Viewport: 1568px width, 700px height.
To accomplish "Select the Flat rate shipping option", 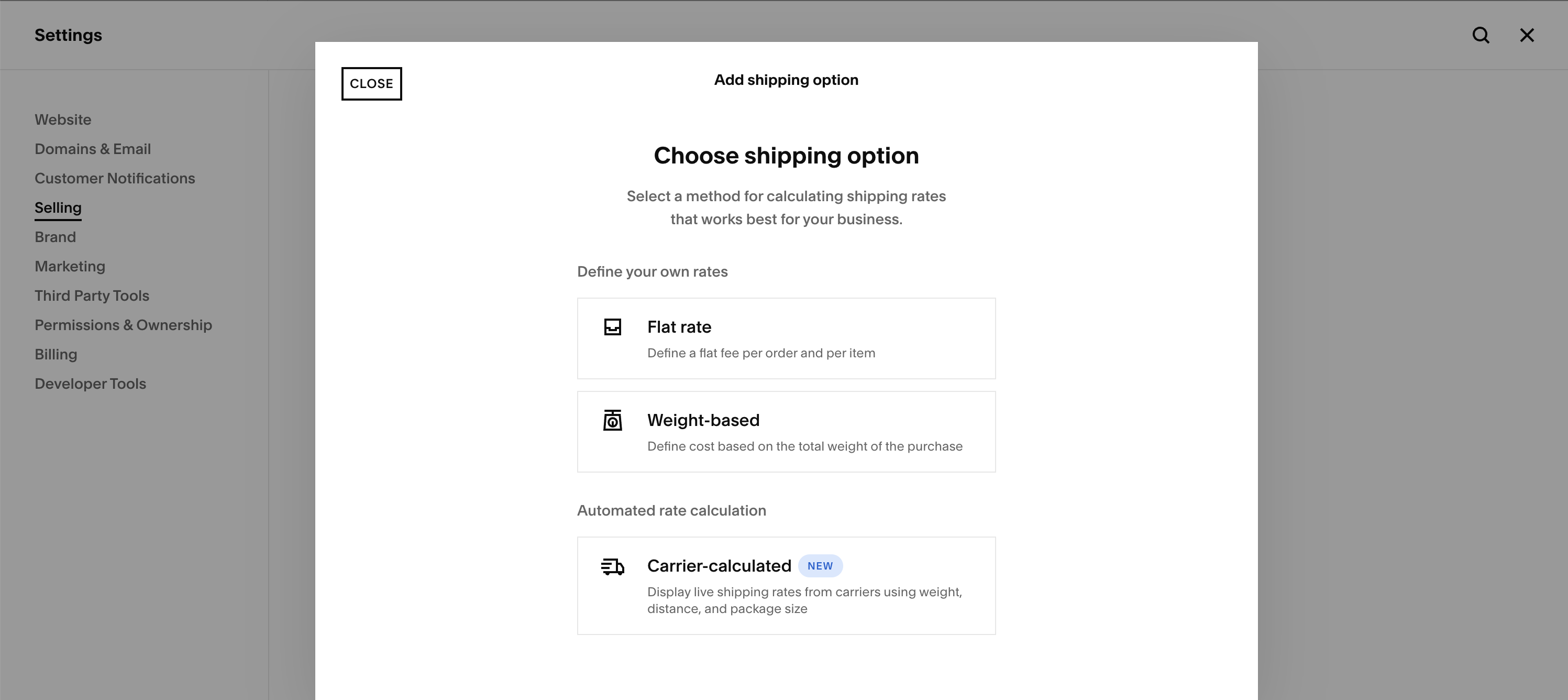I will click(786, 338).
